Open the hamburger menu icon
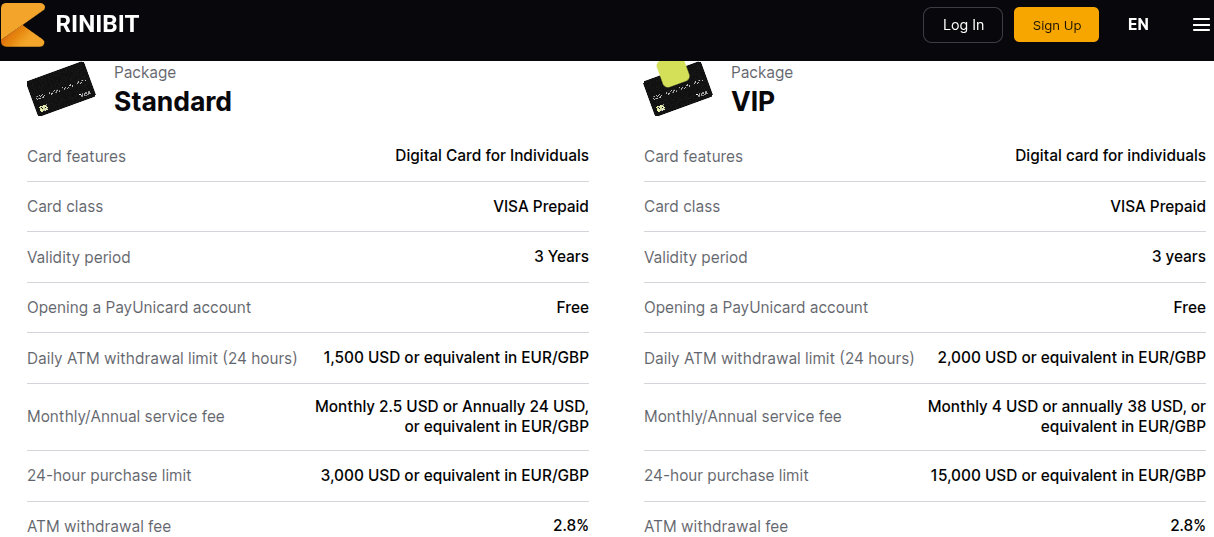The height and width of the screenshot is (537, 1214). (1201, 25)
